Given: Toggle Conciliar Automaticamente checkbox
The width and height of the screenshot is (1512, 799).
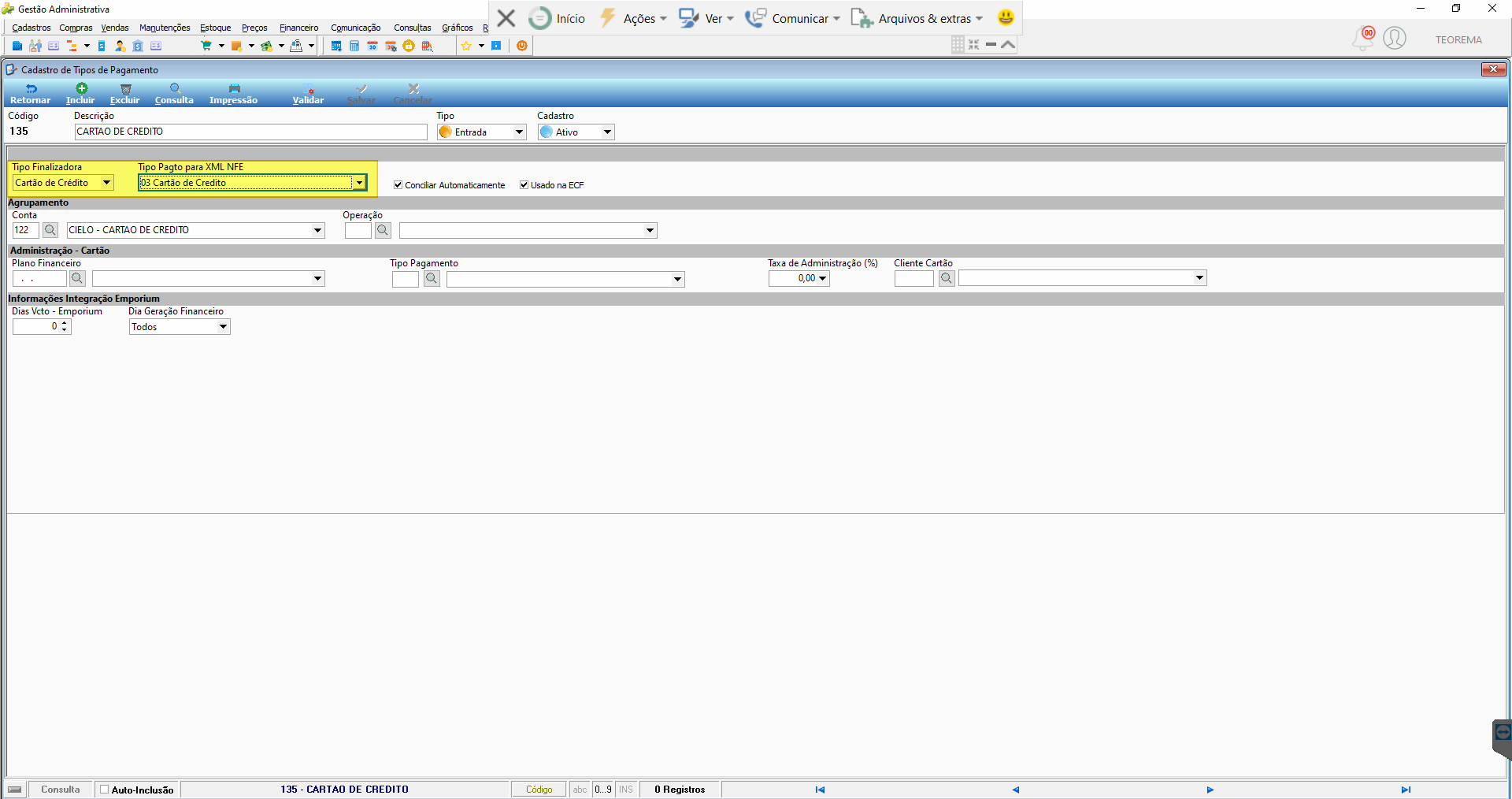Looking at the screenshot, I should tap(398, 185).
